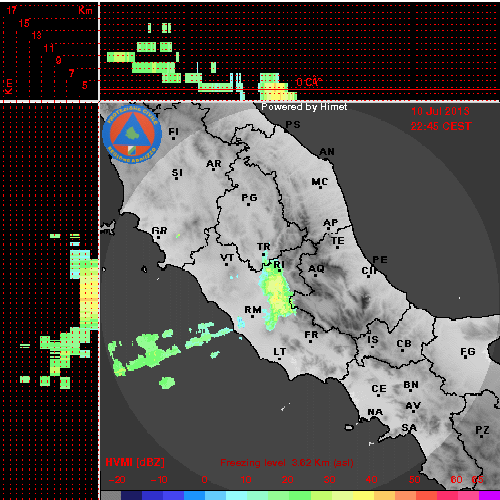Click the '30' value on the dBZ scale

point(329,480)
